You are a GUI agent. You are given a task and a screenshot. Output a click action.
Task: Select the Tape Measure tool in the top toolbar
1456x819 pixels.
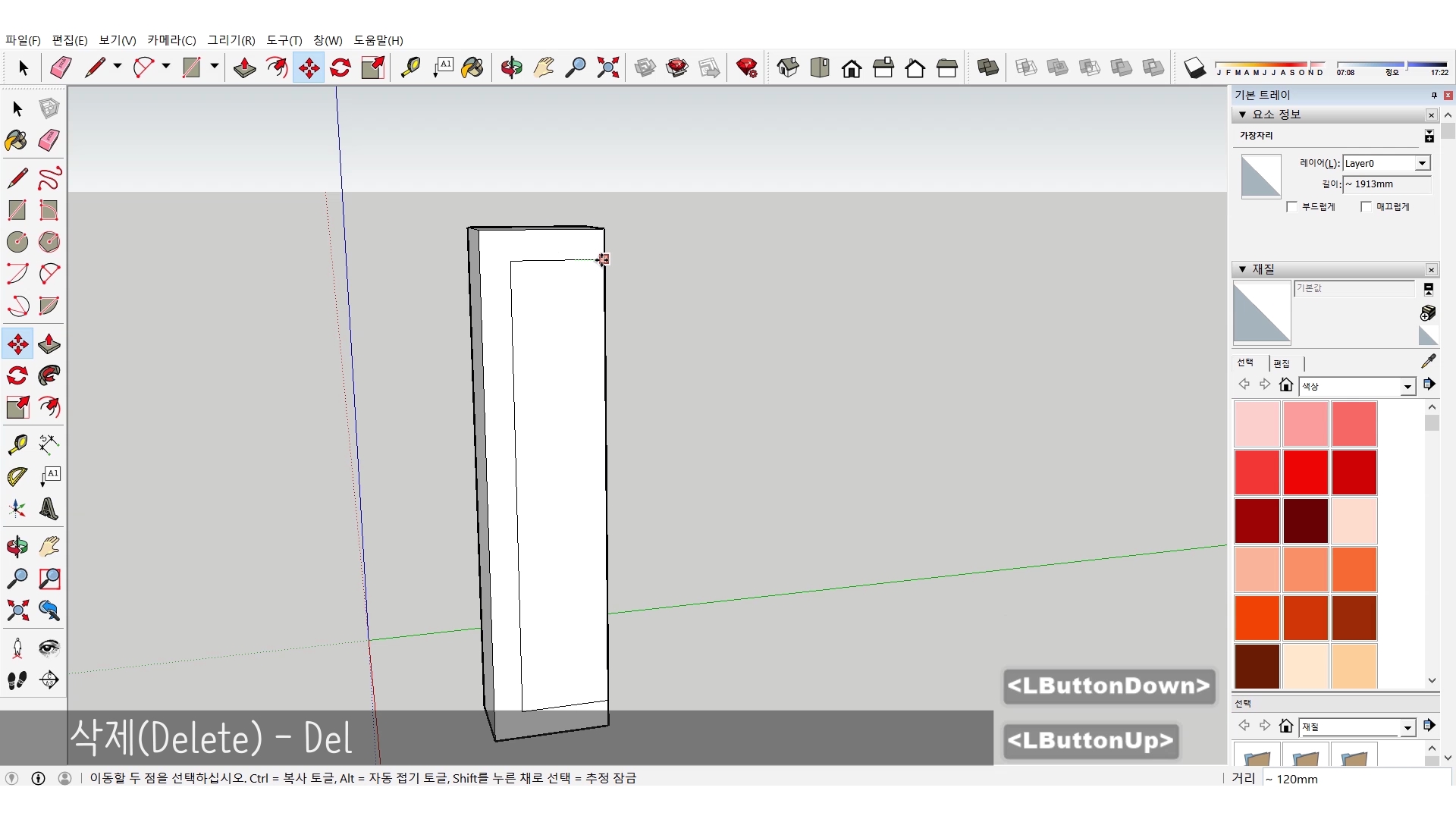(410, 68)
